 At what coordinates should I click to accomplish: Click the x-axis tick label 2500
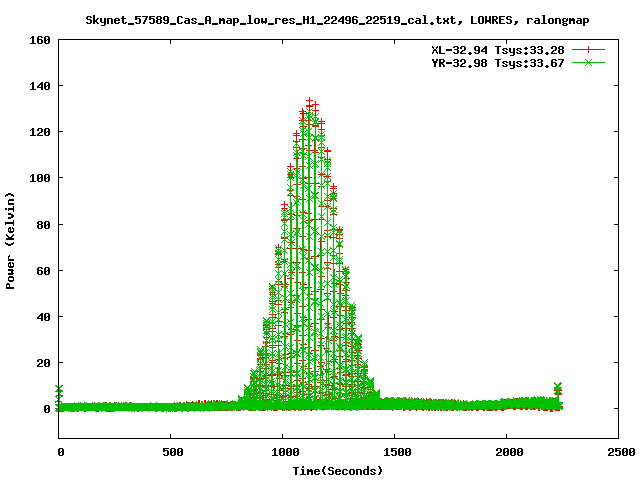tap(621, 452)
